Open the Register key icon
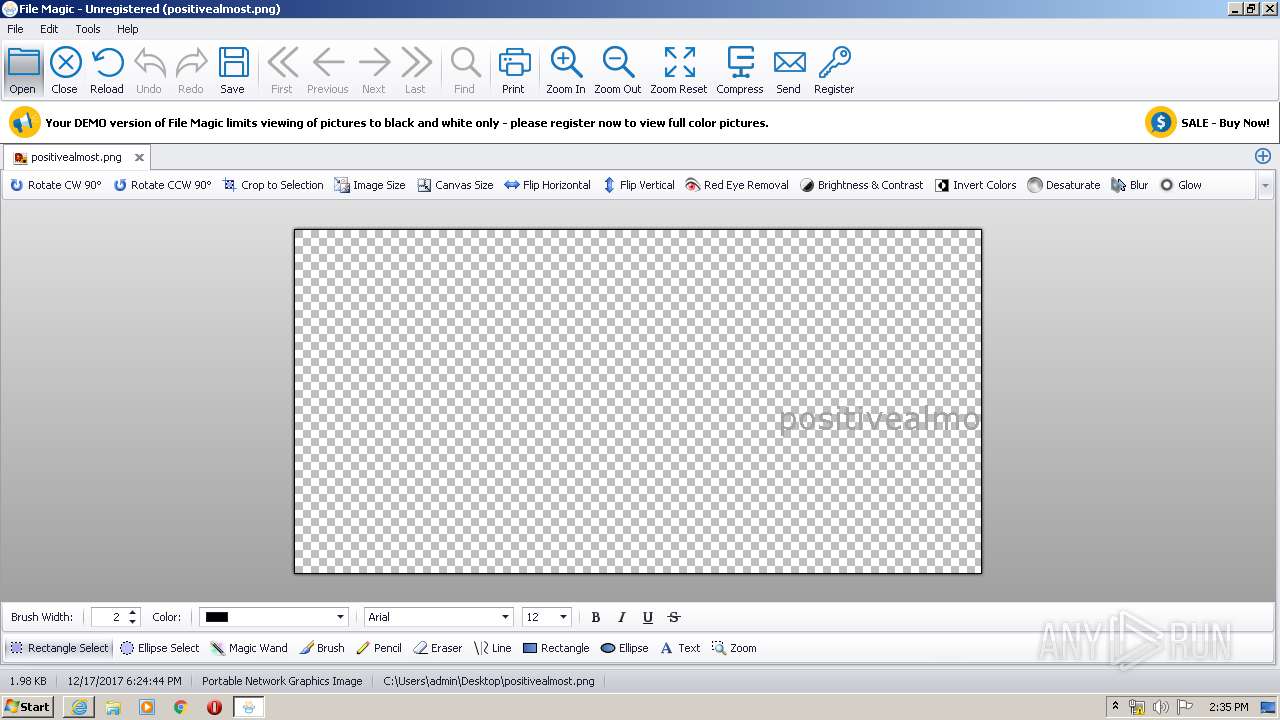 point(834,71)
